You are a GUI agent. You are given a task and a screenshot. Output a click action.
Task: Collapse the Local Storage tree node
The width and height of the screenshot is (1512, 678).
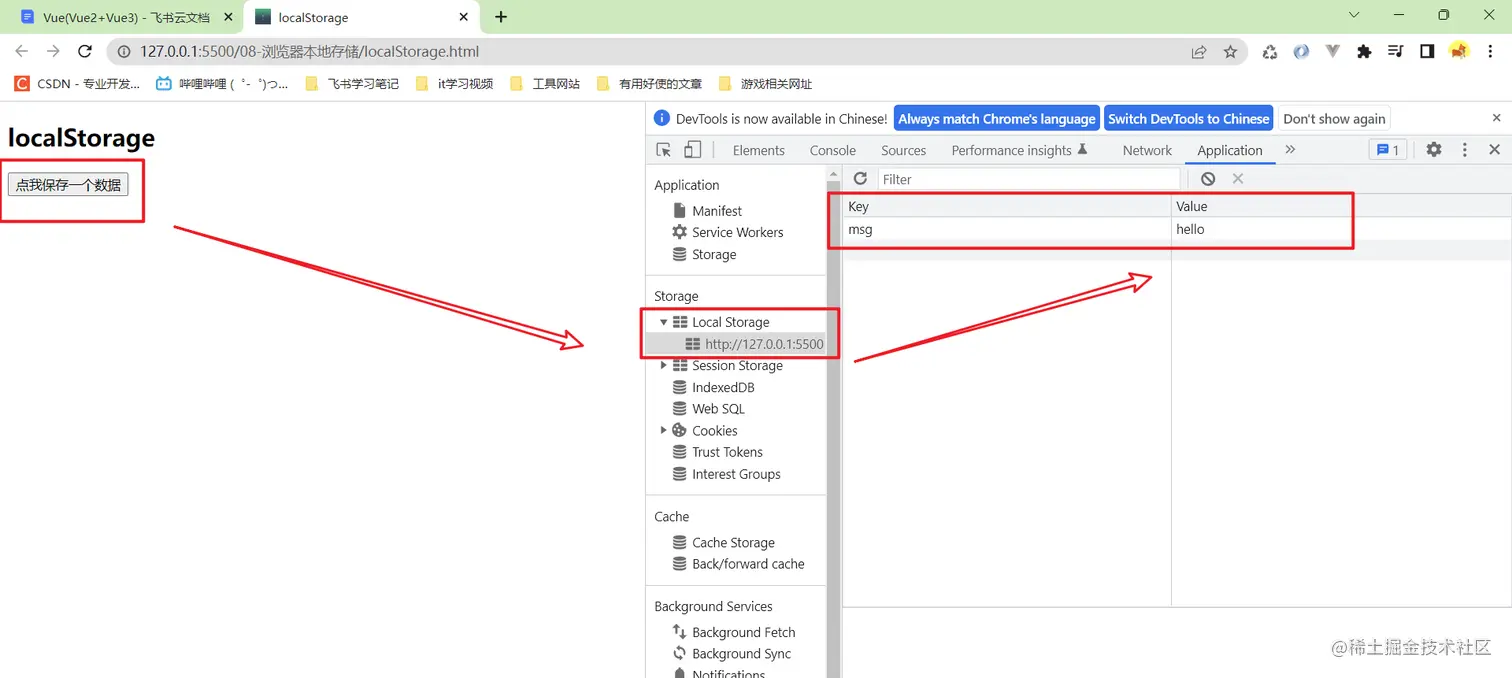[663, 322]
